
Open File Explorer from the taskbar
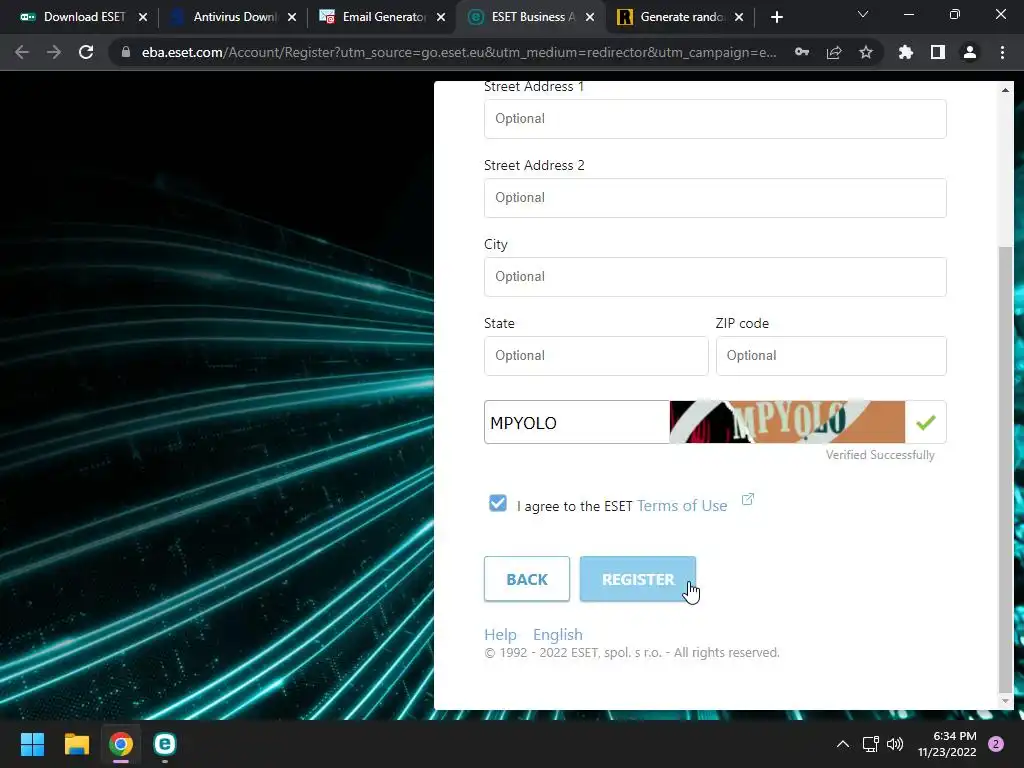(76, 744)
